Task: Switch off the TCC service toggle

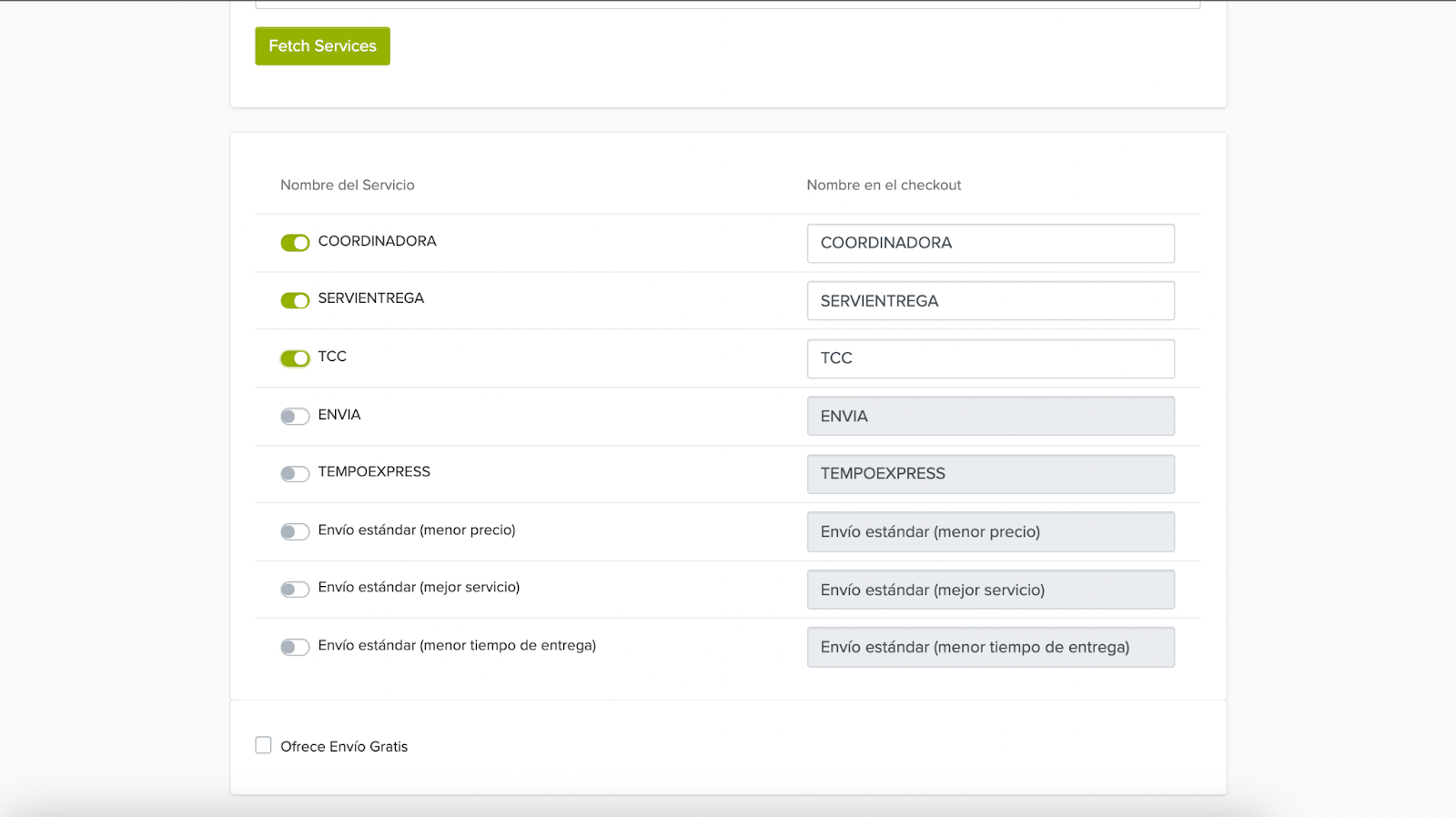Action: click(295, 358)
